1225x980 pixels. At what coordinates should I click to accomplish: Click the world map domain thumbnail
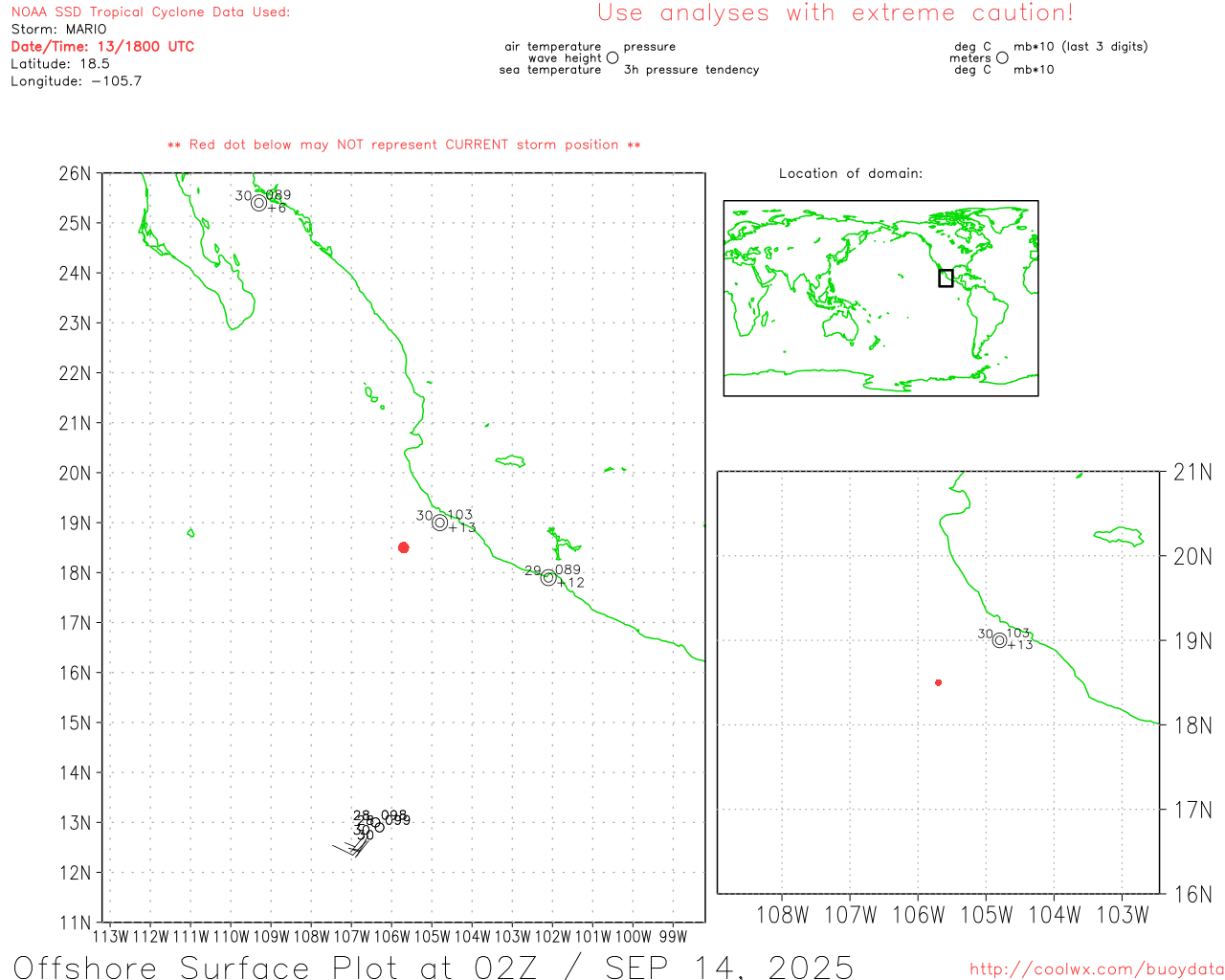pyautogui.click(x=880, y=298)
